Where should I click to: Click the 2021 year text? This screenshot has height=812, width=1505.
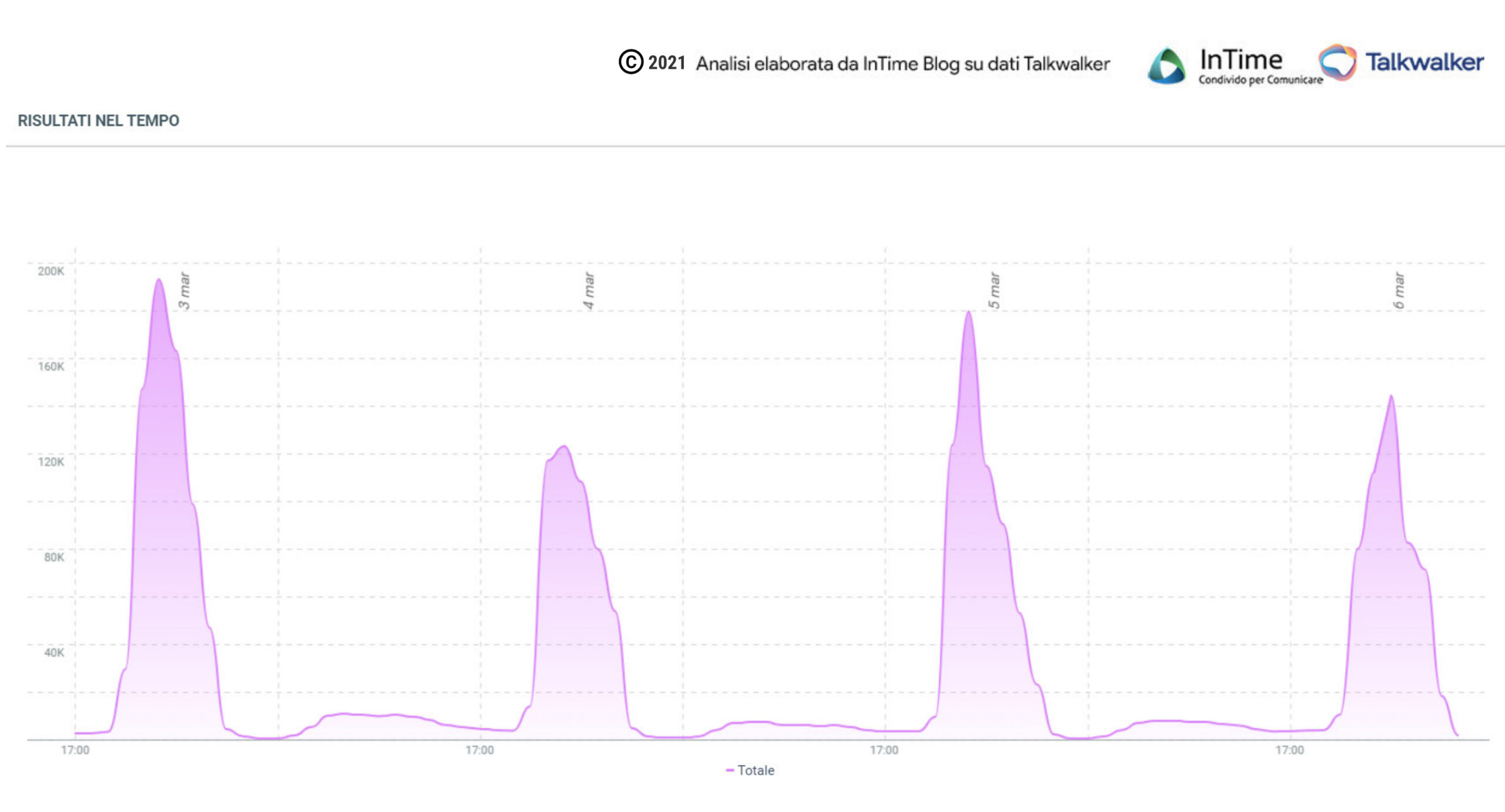[667, 62]
